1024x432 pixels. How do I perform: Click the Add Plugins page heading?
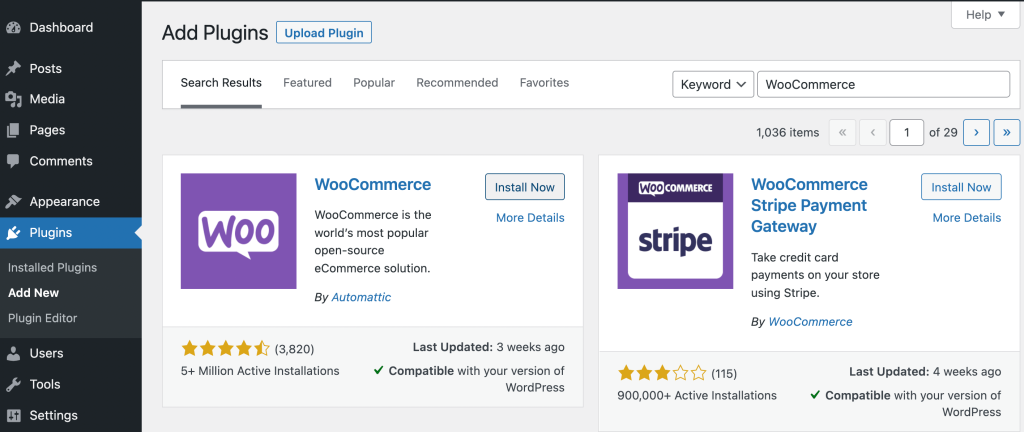point(215,33)
